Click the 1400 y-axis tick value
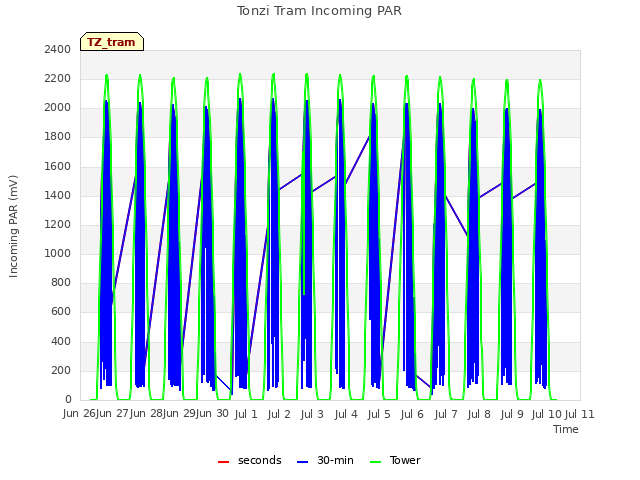The image size is (640, 480). coord(58,195)
